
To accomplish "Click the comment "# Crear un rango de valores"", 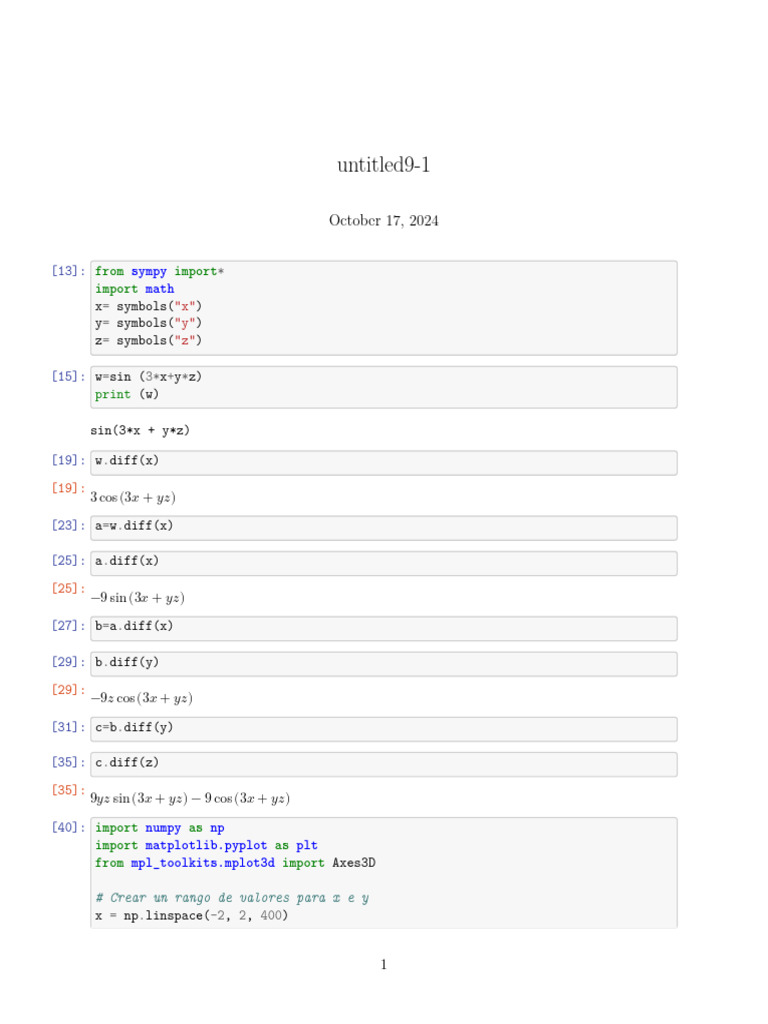I will [x=232, y=899].
